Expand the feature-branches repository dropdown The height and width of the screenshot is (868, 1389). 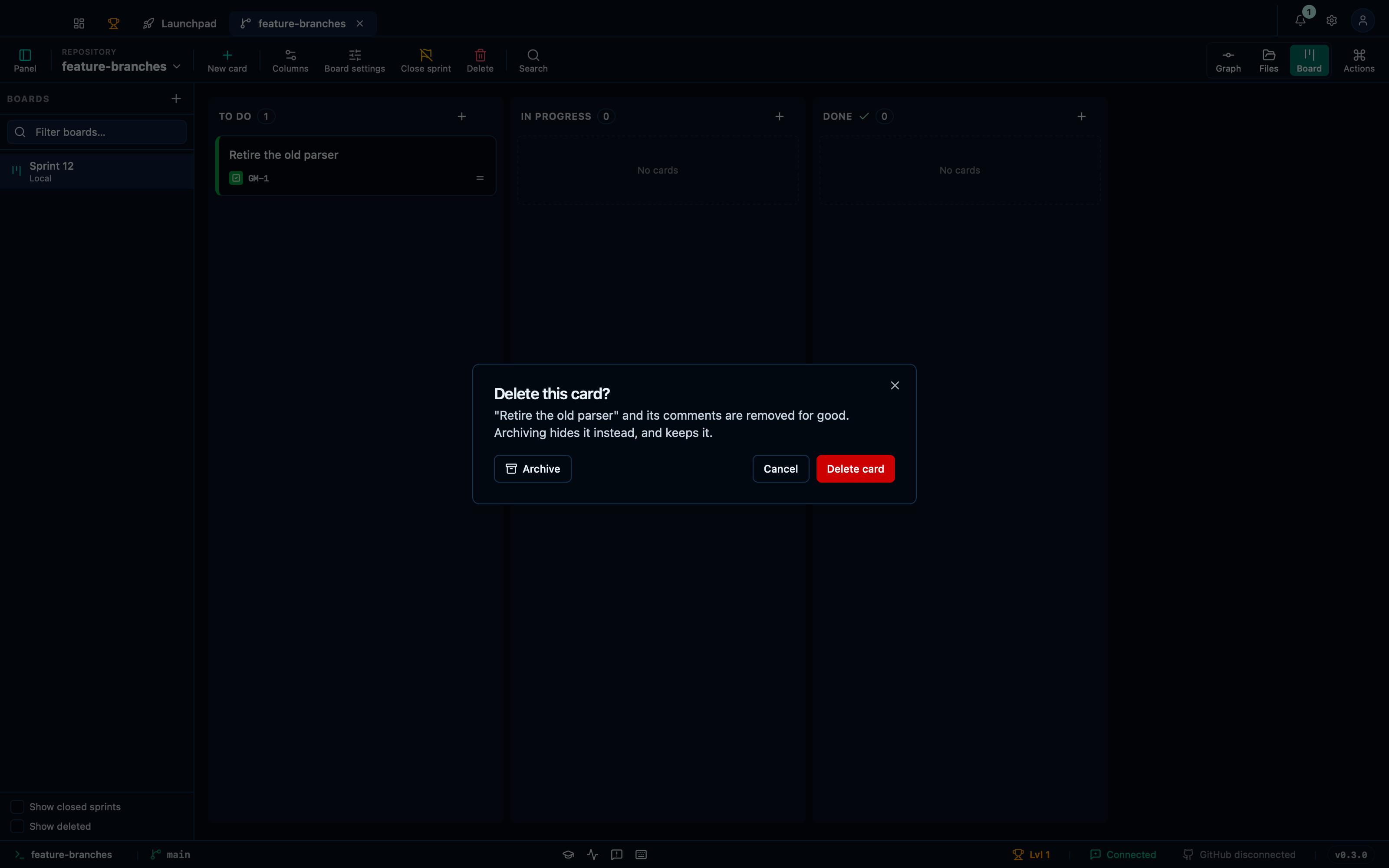coord(121,60)
